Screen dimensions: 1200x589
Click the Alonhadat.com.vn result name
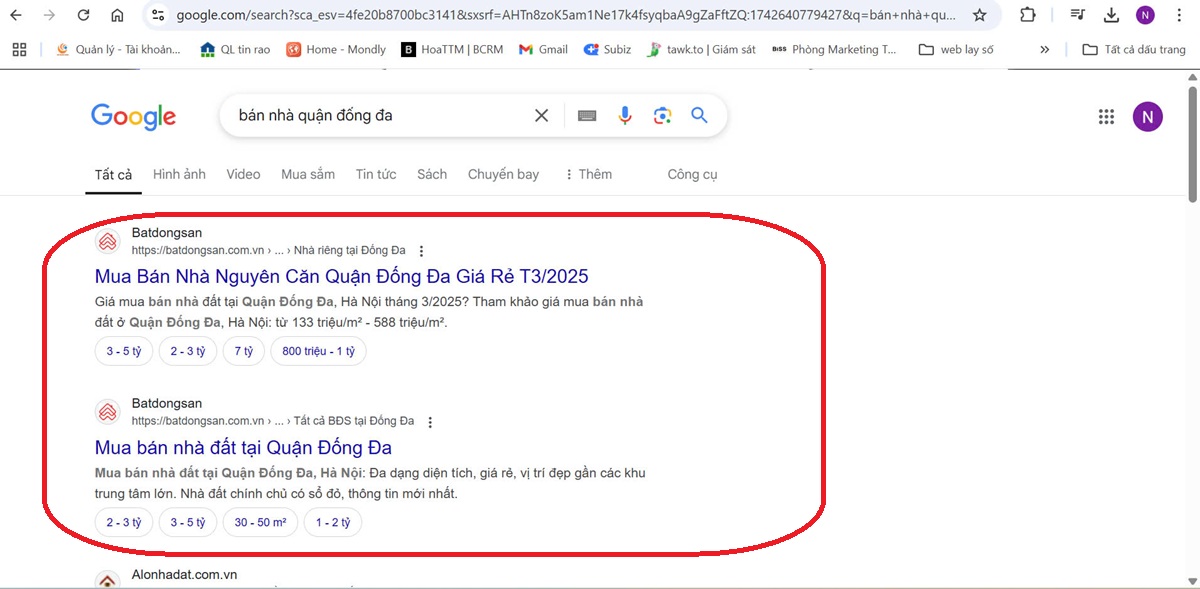click(x=184, y=575)
